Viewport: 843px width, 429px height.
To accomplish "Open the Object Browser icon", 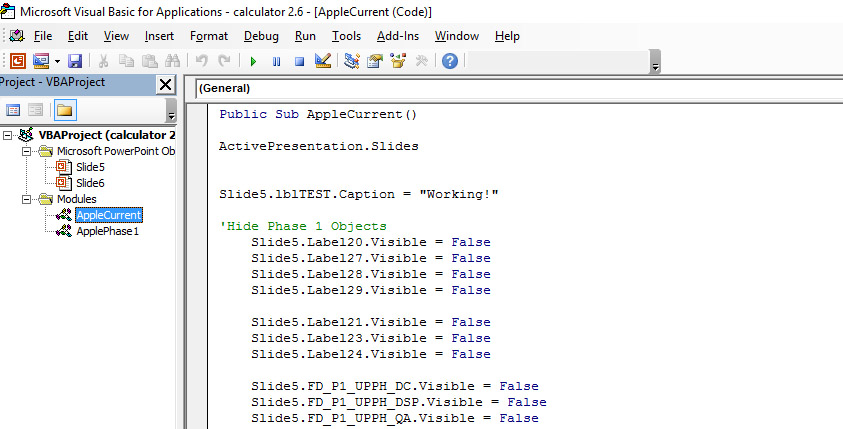I will click(x=398, y=61).
